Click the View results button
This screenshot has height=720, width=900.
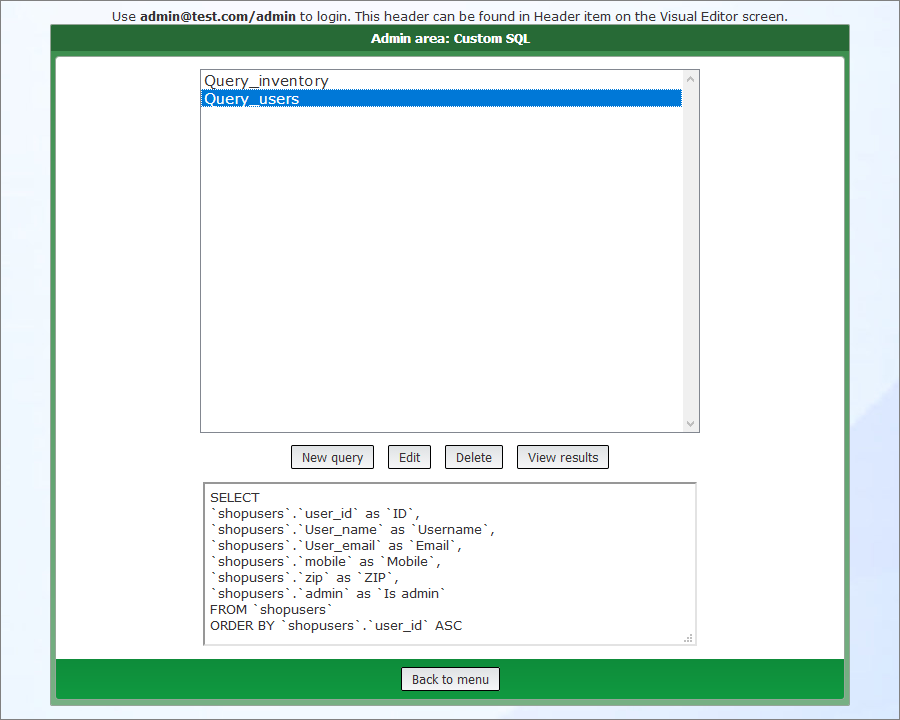(x=562, y=457)
